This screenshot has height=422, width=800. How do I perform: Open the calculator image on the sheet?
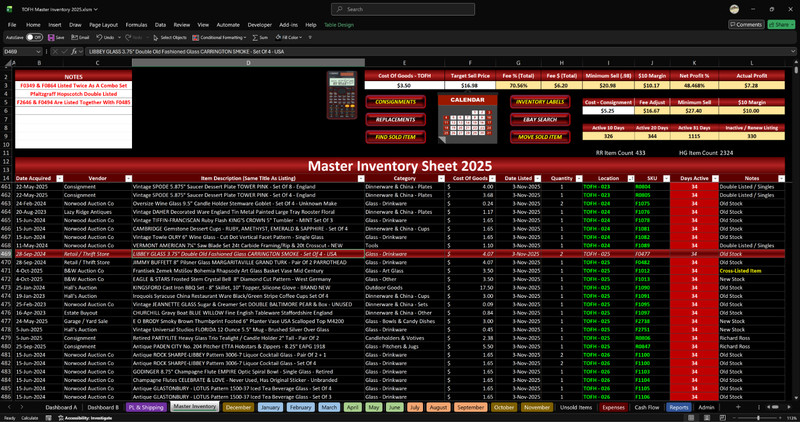pyautogui.click(x=341, y=95)
